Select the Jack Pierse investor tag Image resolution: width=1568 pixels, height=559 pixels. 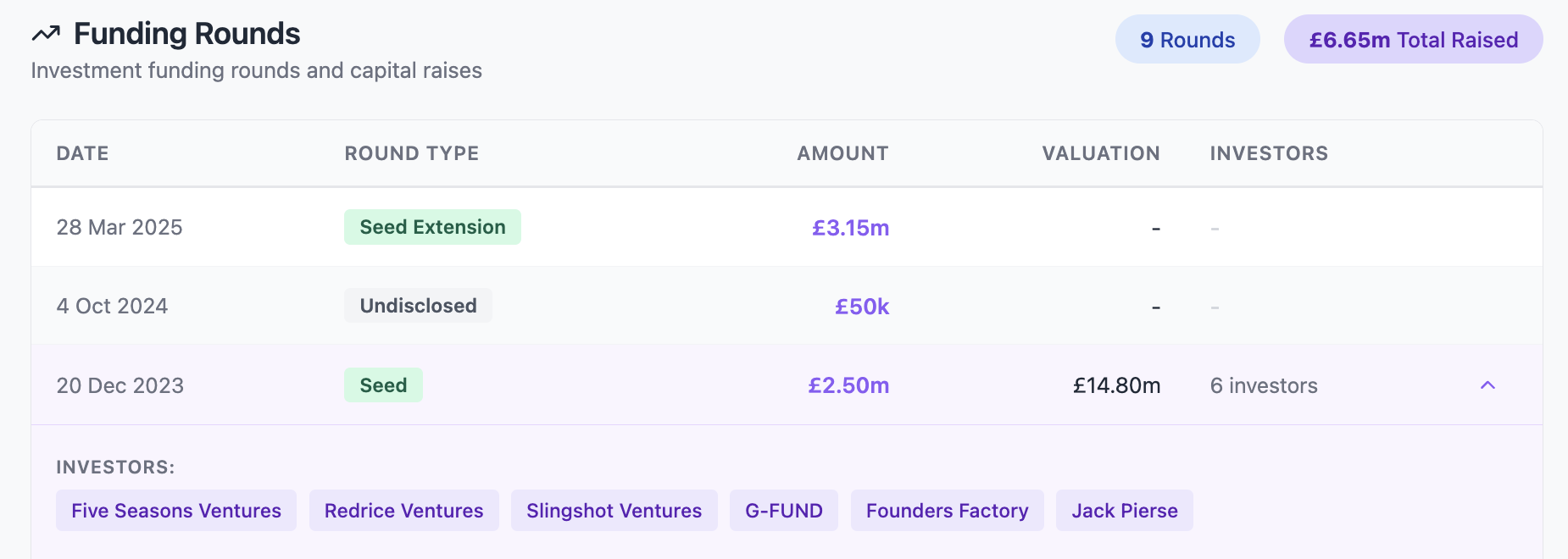pos(1124,511)
